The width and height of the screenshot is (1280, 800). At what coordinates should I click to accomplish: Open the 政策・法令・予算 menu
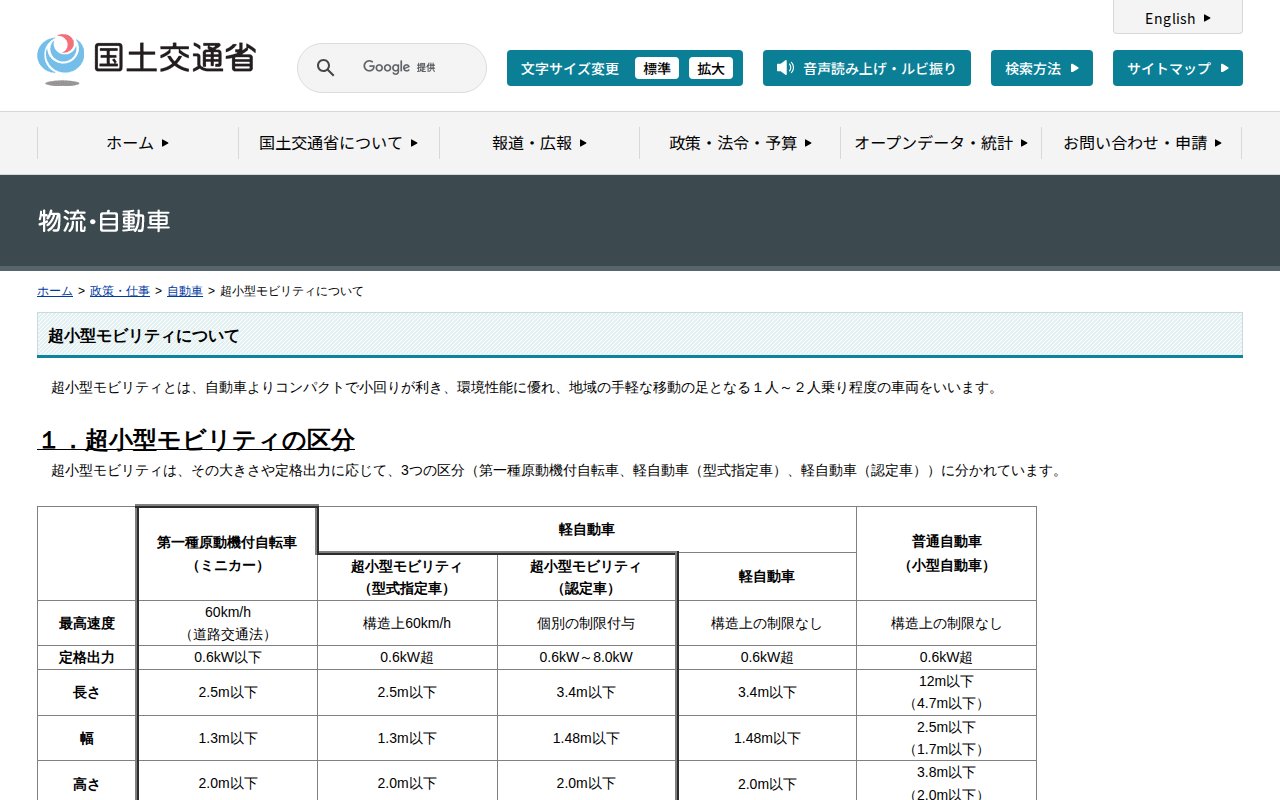point(740,143)
